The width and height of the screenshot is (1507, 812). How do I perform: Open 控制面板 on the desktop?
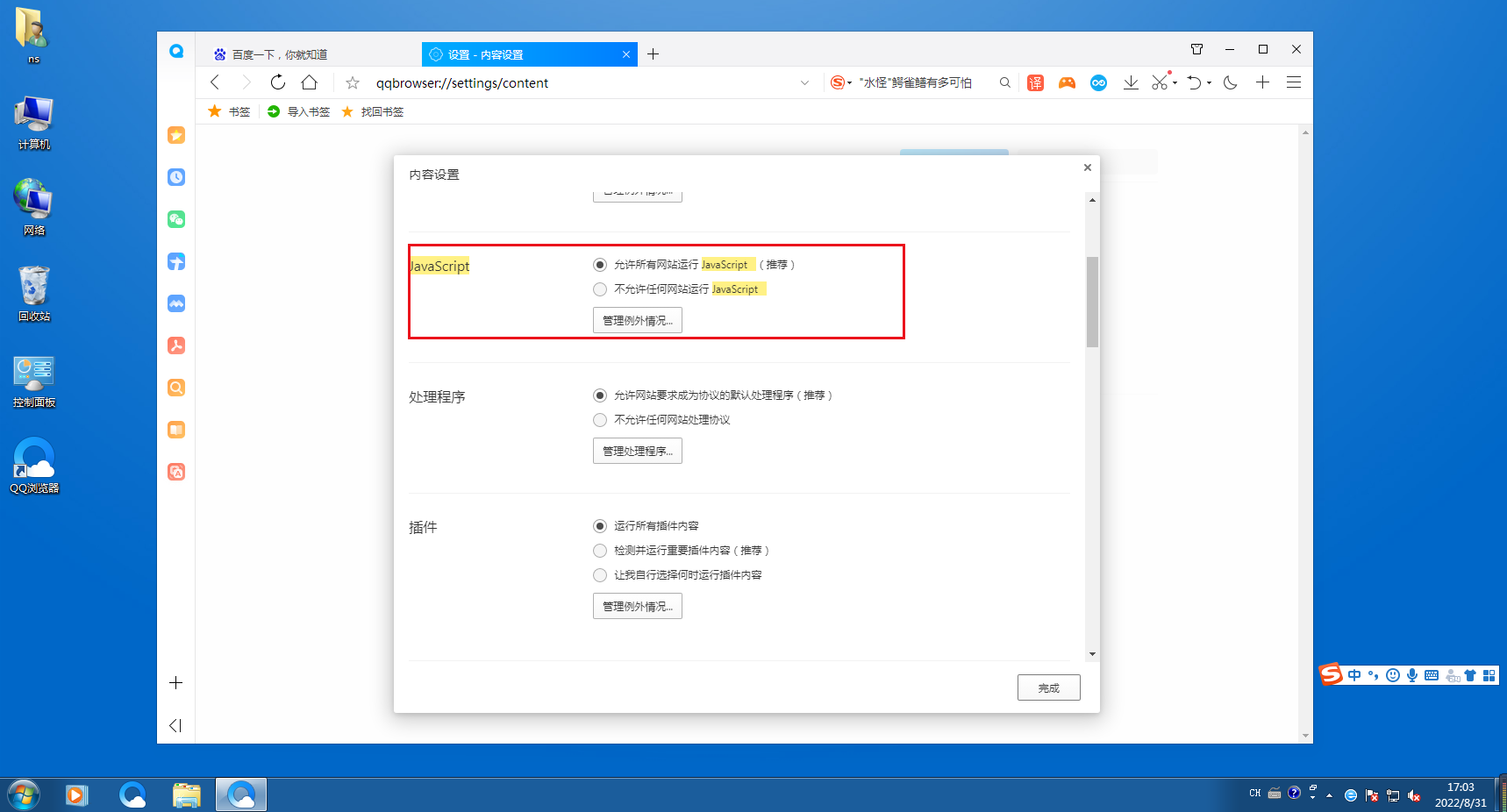tap(34, 381)
